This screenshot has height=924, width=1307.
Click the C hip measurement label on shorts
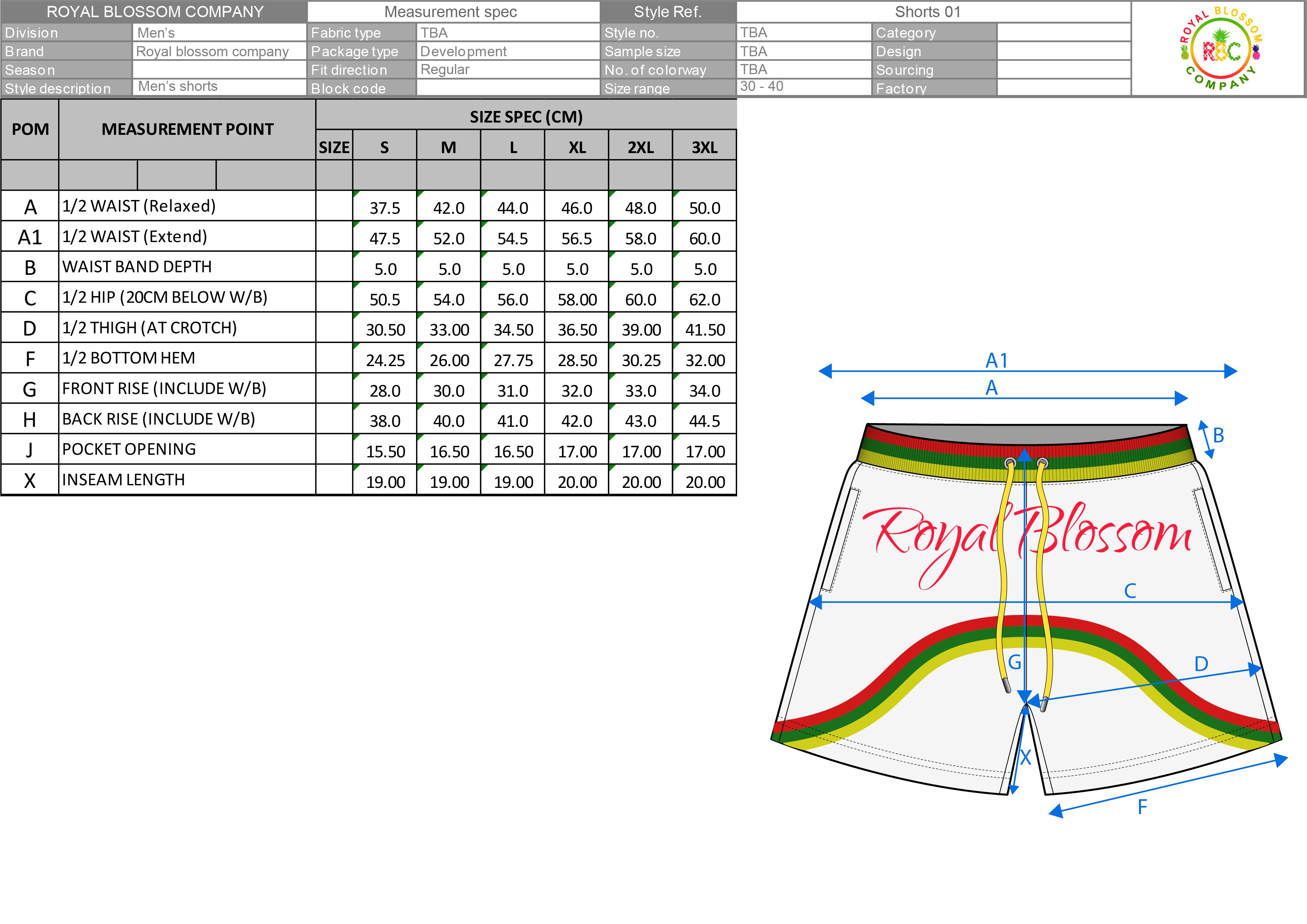(x=1130, y=591)
